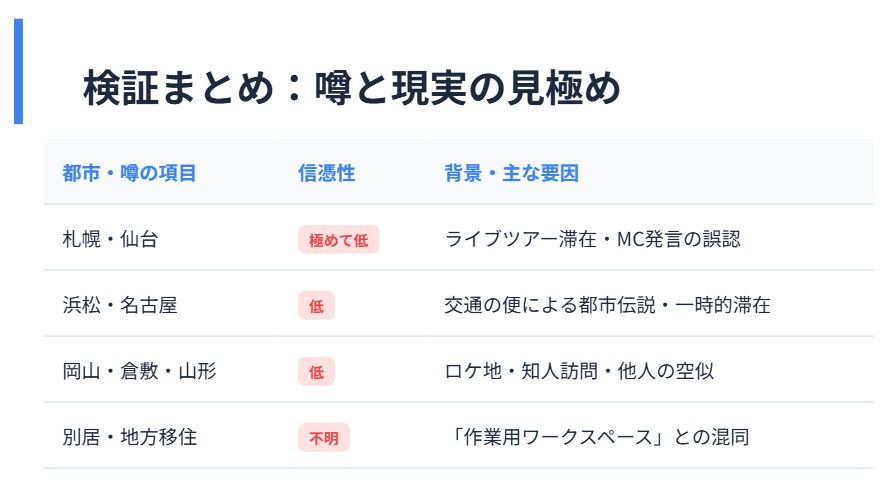The width and height of the screenshot is (895, 497).
Task: Click the 不明 credibility badge
Action: (x=323, y=438)
